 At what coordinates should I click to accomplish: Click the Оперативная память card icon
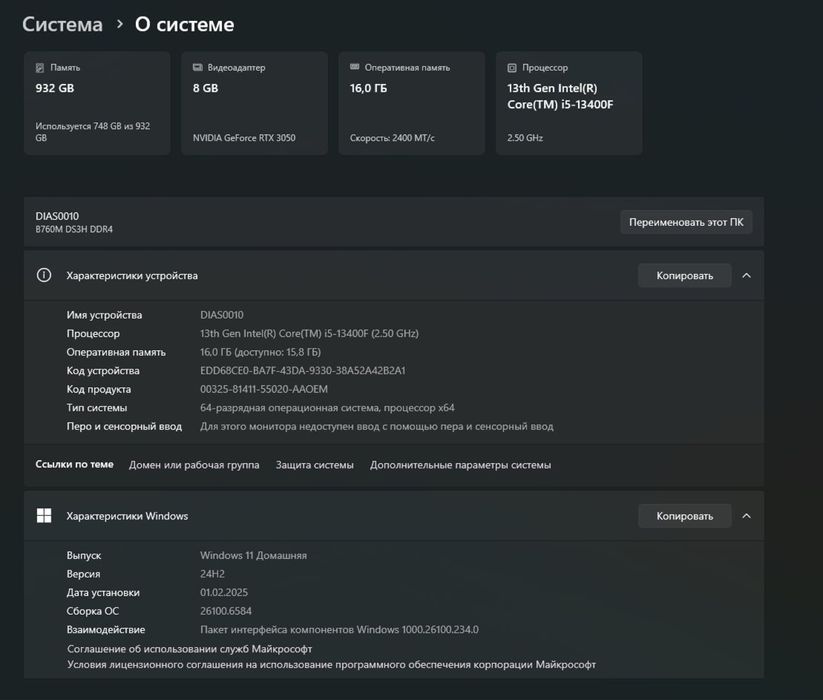(x=355, y=68)
